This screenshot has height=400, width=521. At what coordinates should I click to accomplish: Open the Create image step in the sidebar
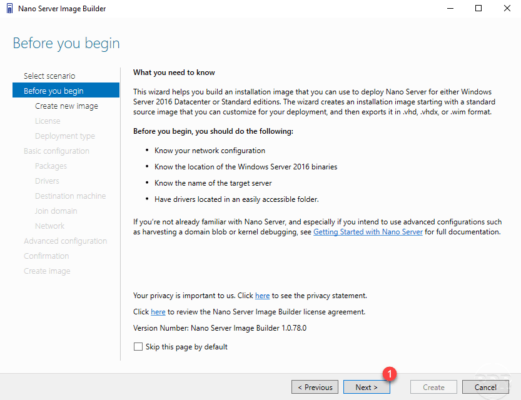[47, 271]
